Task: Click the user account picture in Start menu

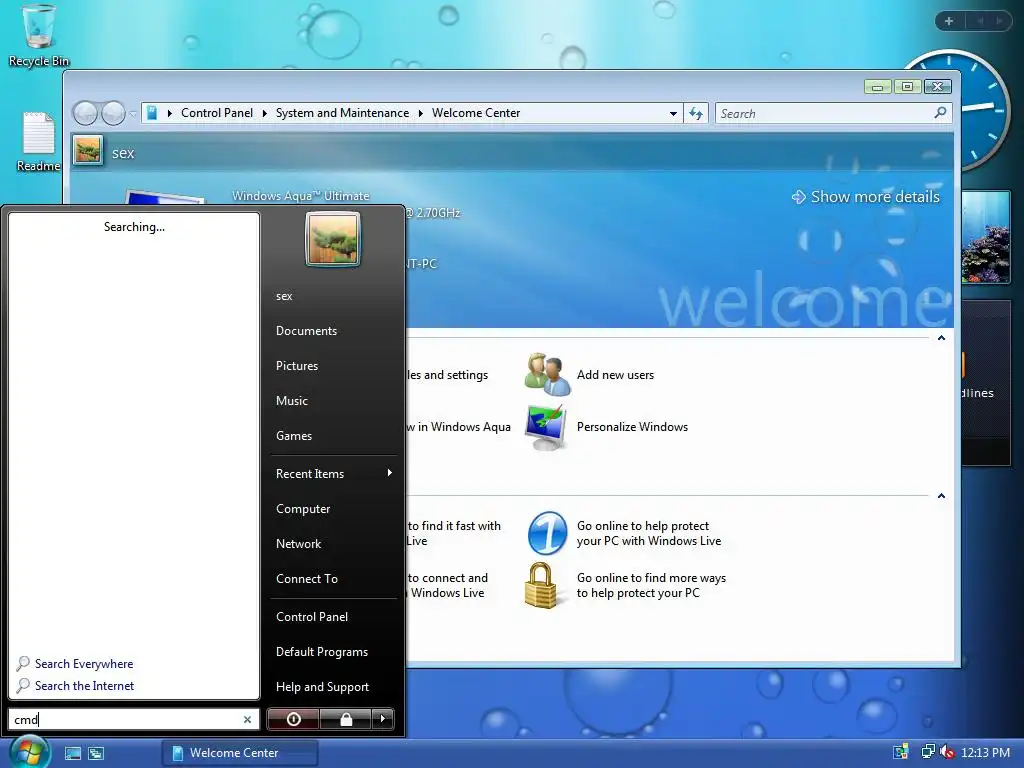Action: point(333,239)
